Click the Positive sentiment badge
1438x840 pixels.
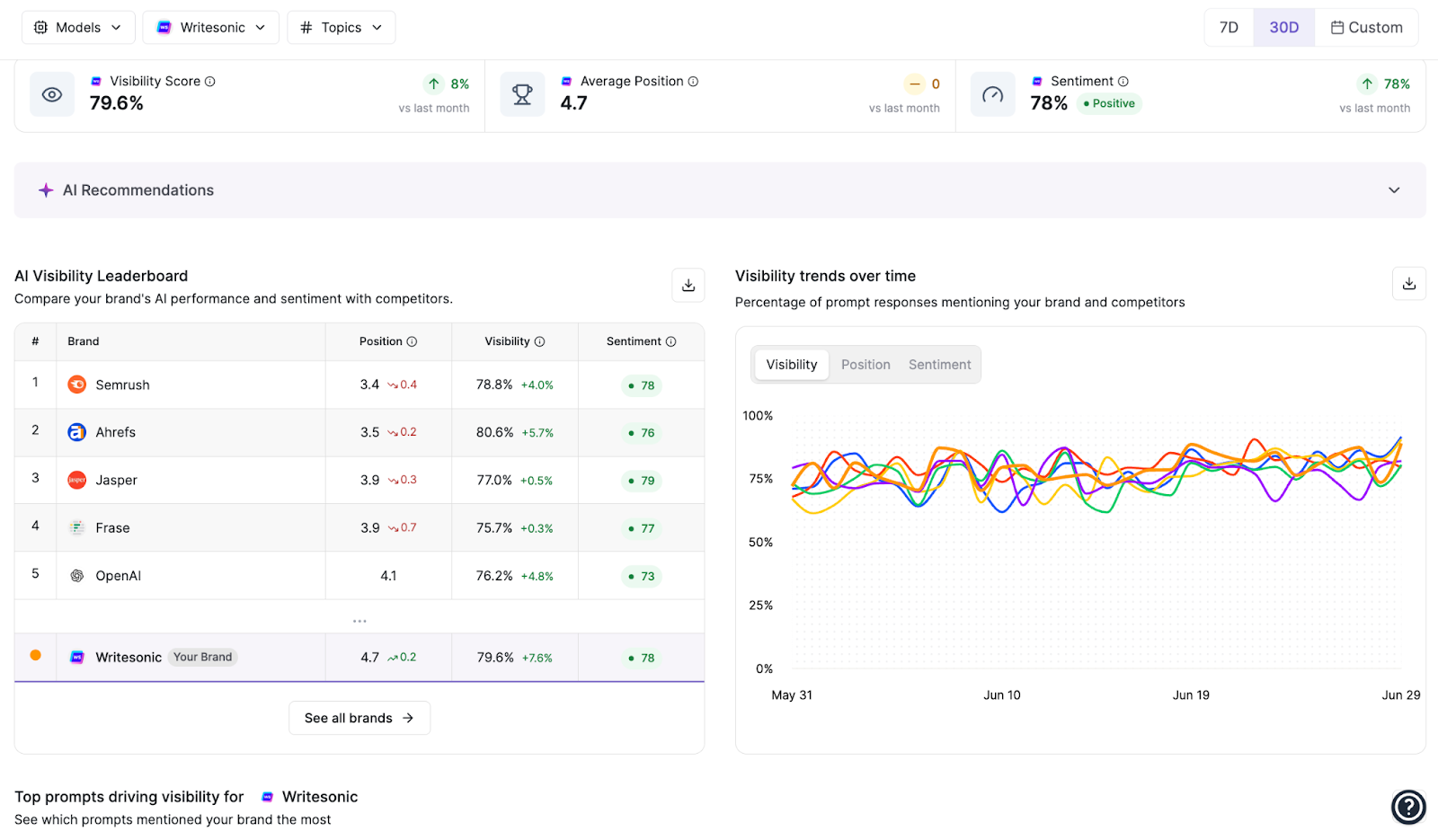click(1109, 103)
